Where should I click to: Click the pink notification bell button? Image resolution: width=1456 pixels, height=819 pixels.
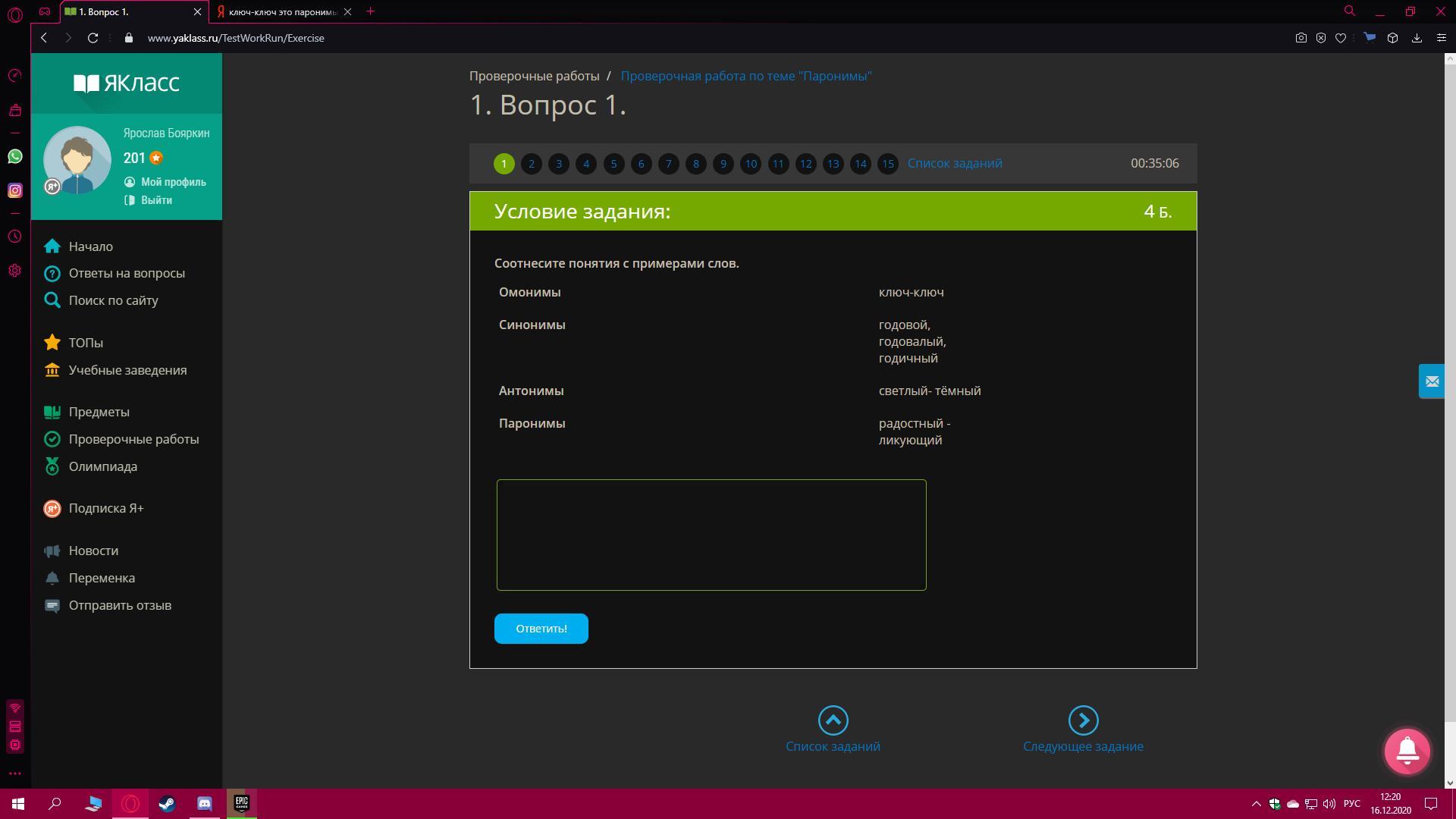pos(1407,751)
